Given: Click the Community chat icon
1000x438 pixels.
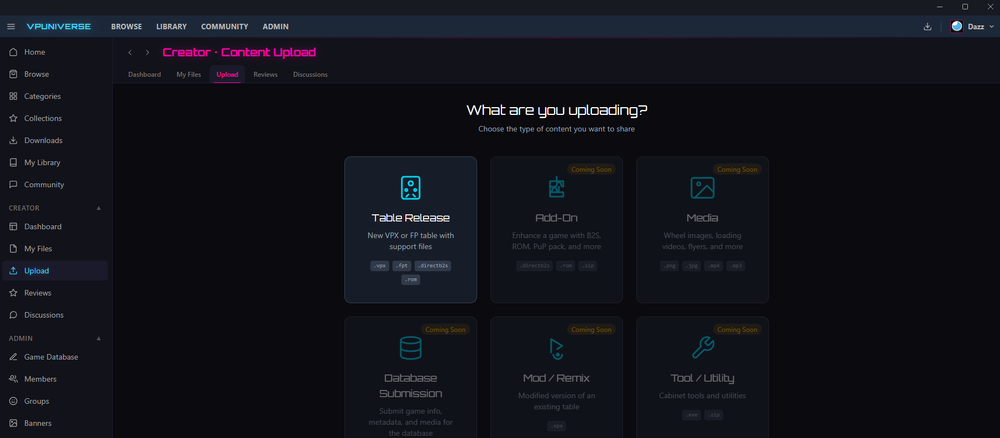Looking at the screenshot, I should point(13,185).
